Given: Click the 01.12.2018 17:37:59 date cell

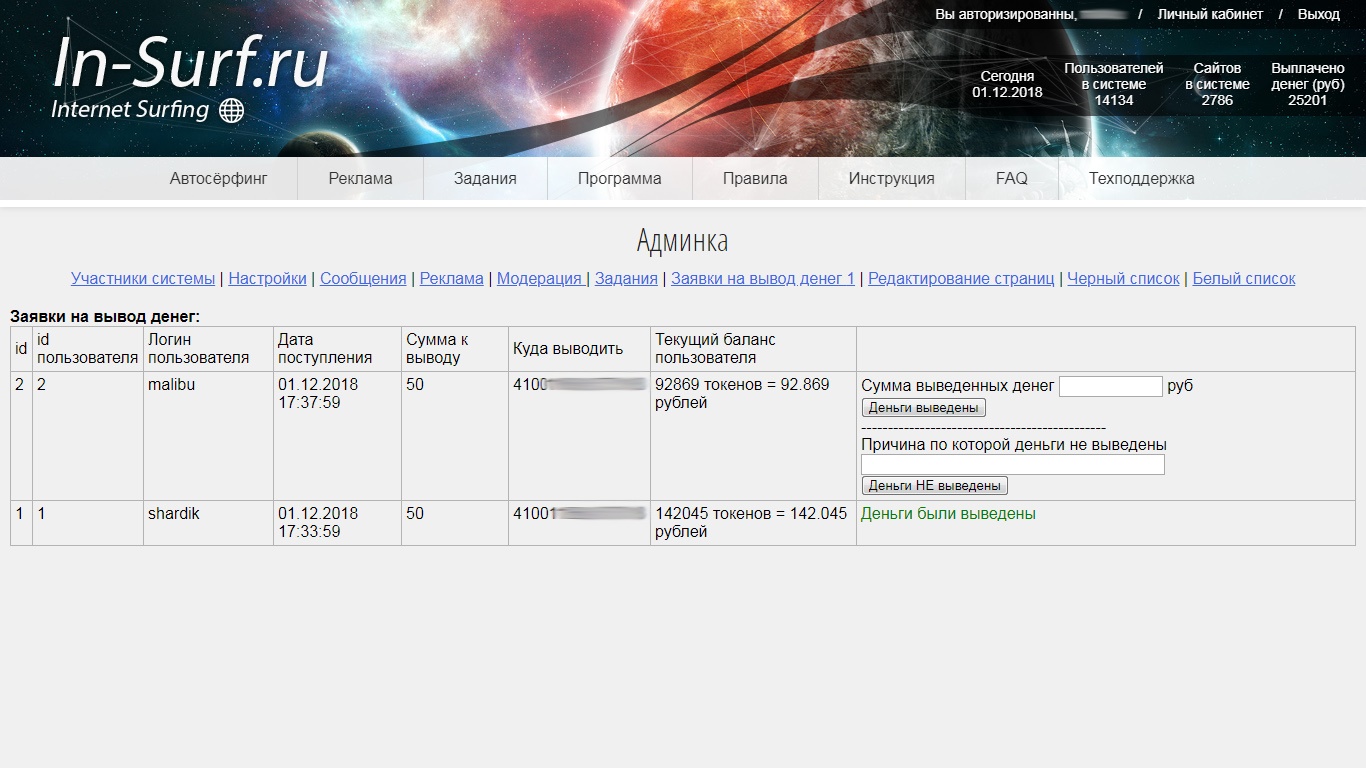Looking at the screenshot, I should 337,436.
